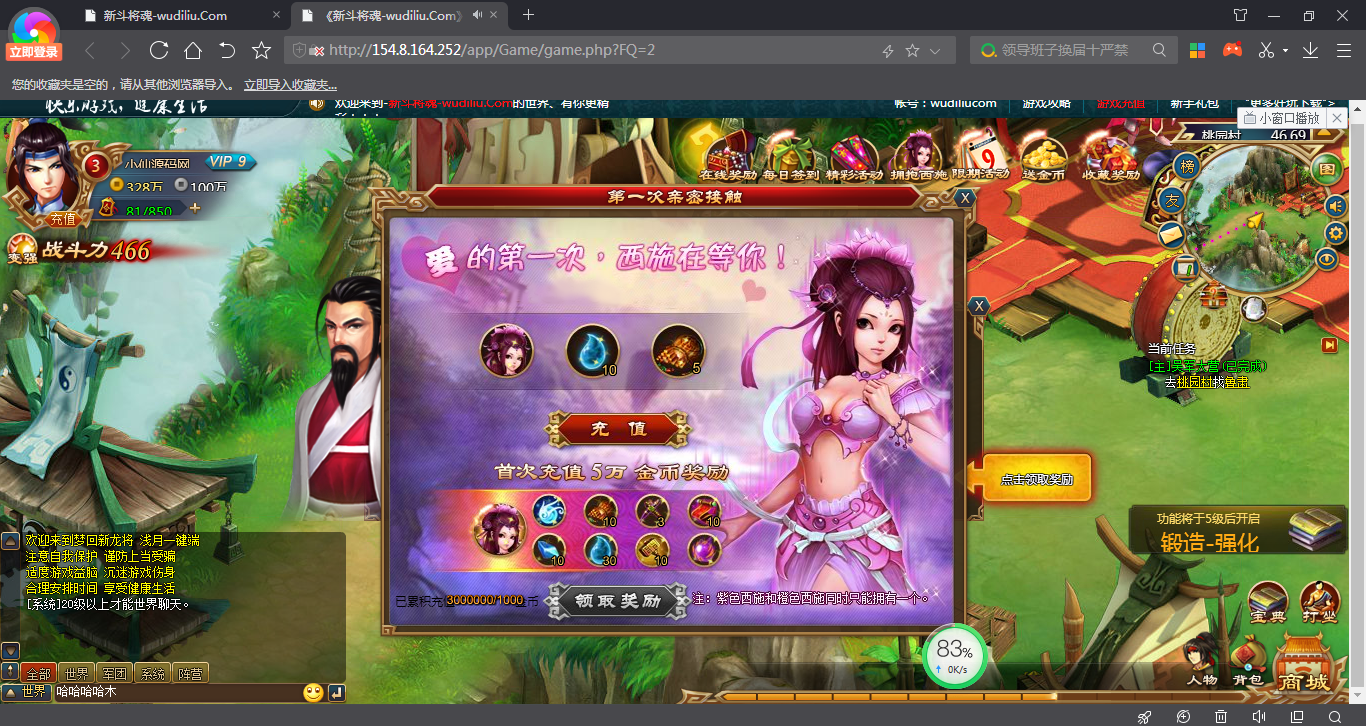Select the 全部 chat tab
Viewport: 1366px width, 726px height.
[x=38, y=674]
